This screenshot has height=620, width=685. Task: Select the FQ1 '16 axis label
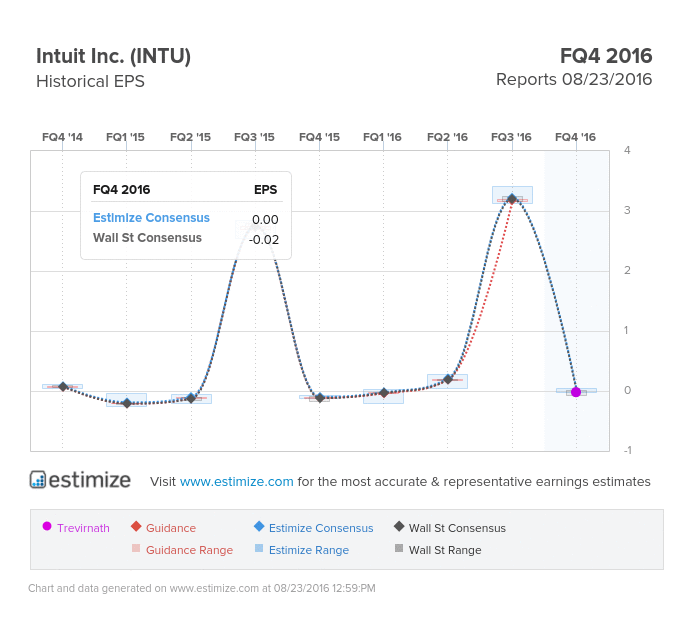coord(382,137)
